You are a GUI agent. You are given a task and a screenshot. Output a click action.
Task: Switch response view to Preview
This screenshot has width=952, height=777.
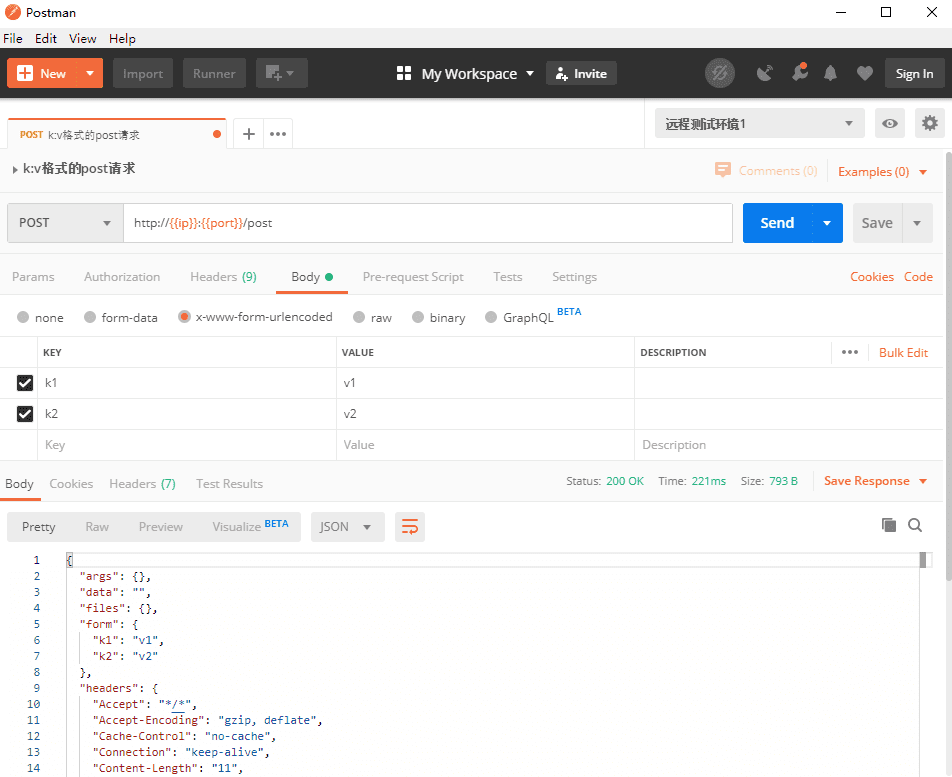(160, 527)
